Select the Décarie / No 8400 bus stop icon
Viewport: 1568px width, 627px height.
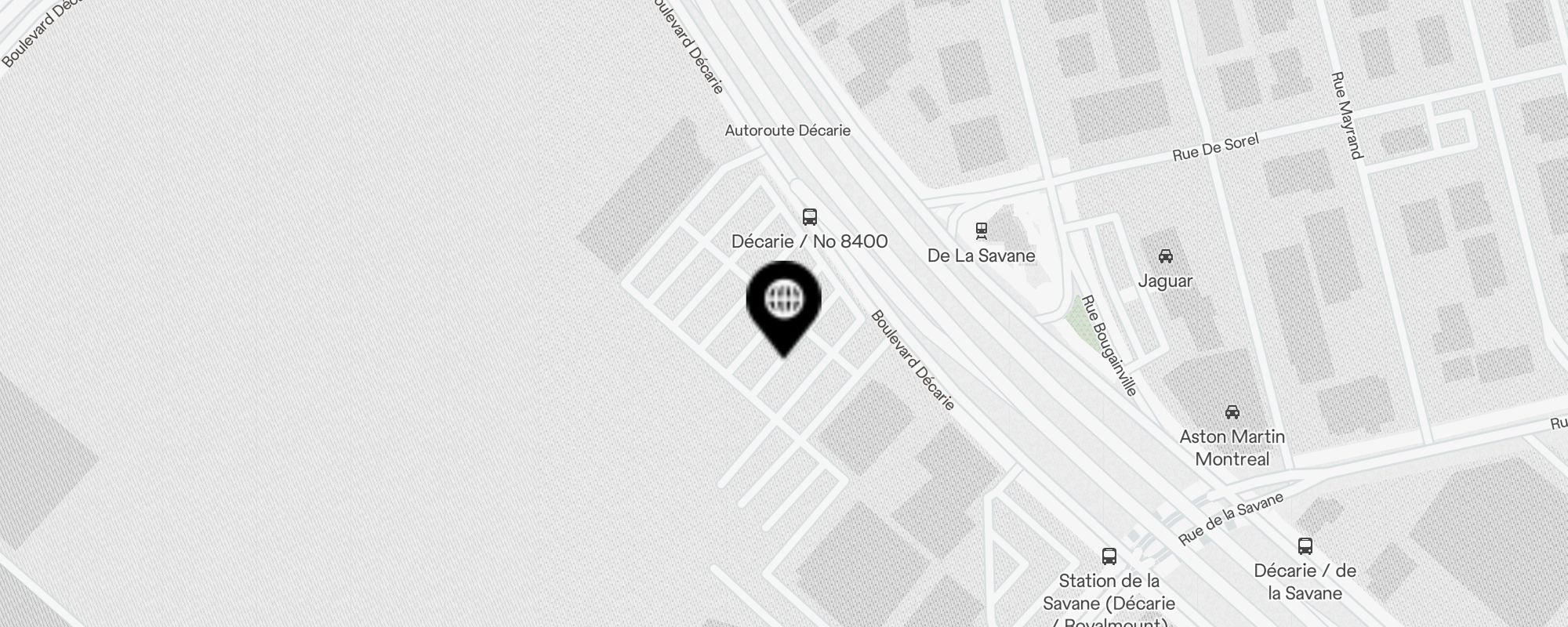click(x=810, y=217)
